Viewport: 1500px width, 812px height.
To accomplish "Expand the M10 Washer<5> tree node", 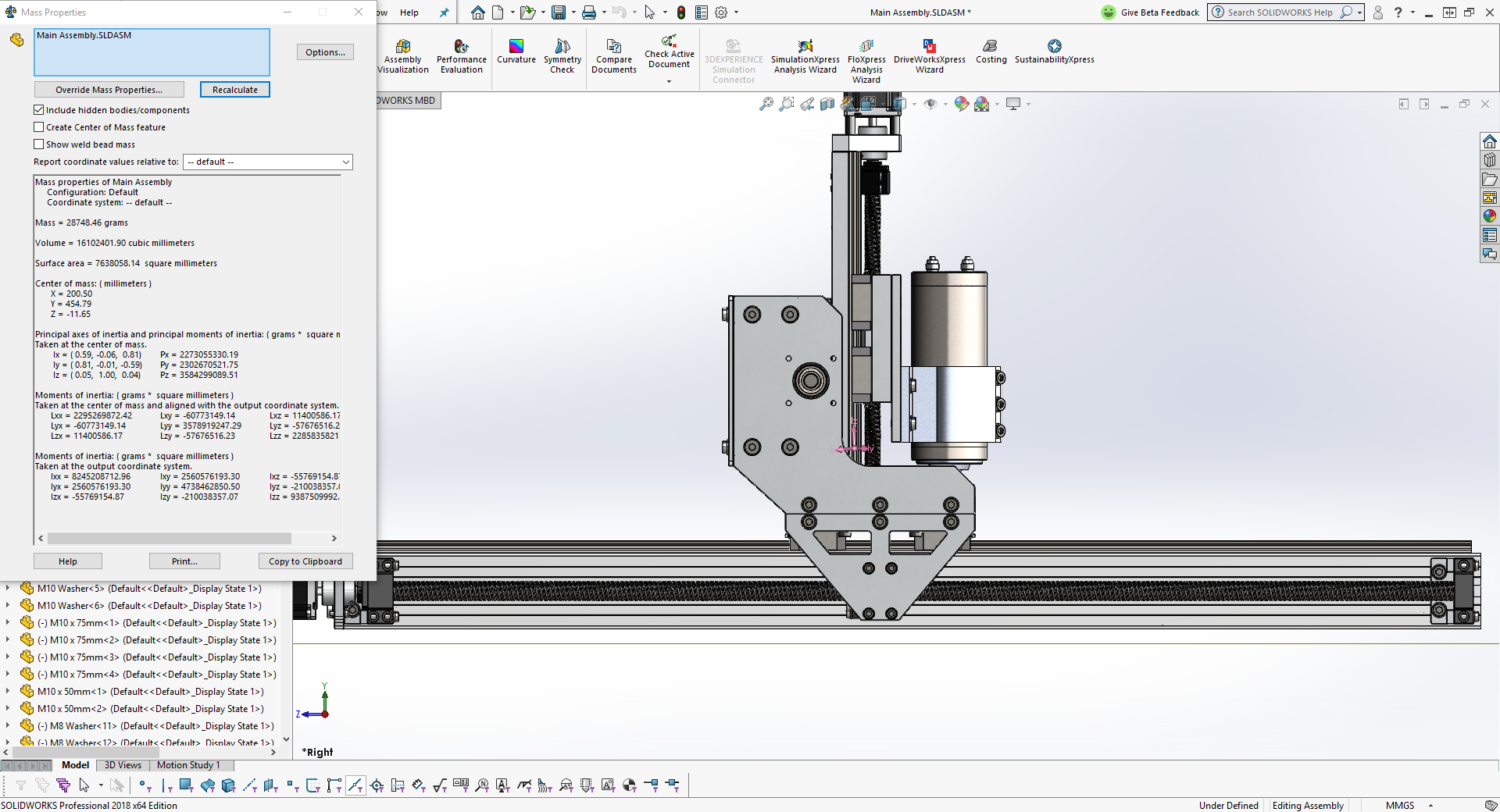I will coord(8,589).
